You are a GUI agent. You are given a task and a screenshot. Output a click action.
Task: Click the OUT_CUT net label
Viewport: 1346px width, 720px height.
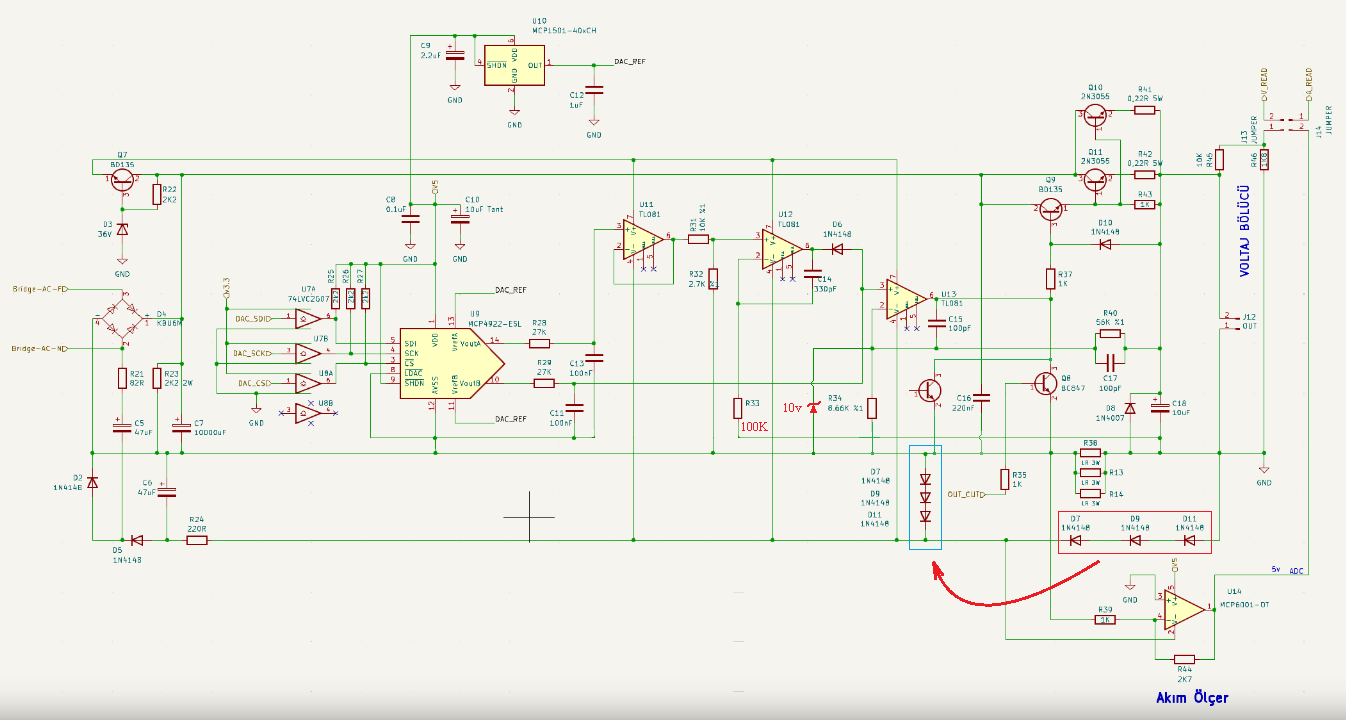coord(965,495)
